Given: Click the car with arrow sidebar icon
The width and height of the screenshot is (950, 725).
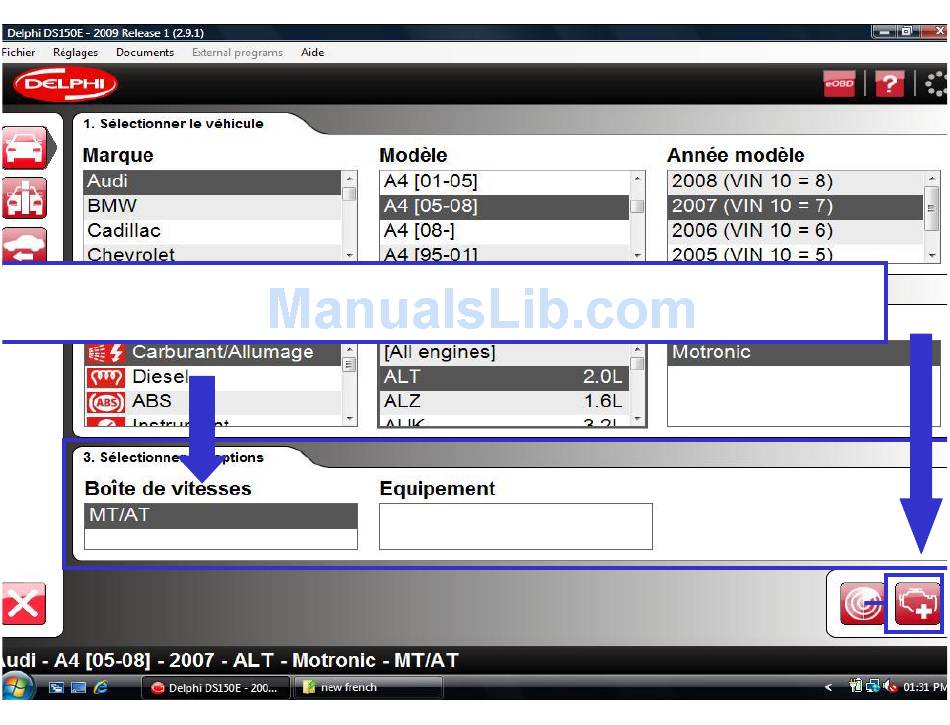Looking at the screenshot, I should (x=25, y=245).
